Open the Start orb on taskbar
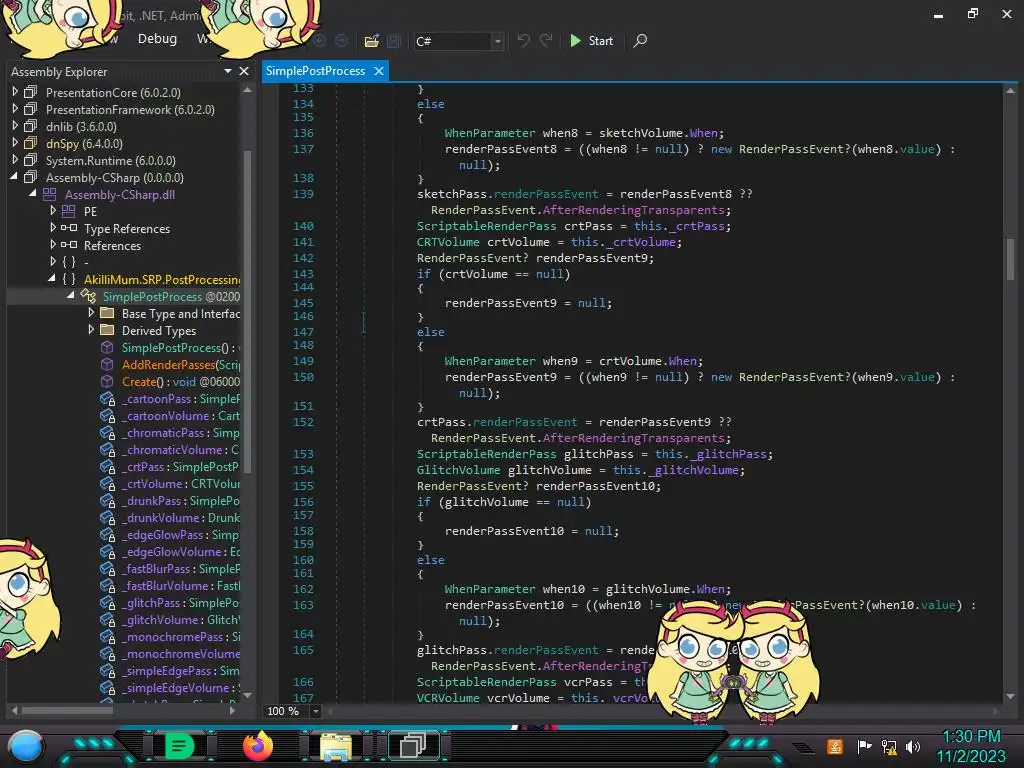Image resolution: width=1024 pixels, height=768 pixels. point(26,746)
